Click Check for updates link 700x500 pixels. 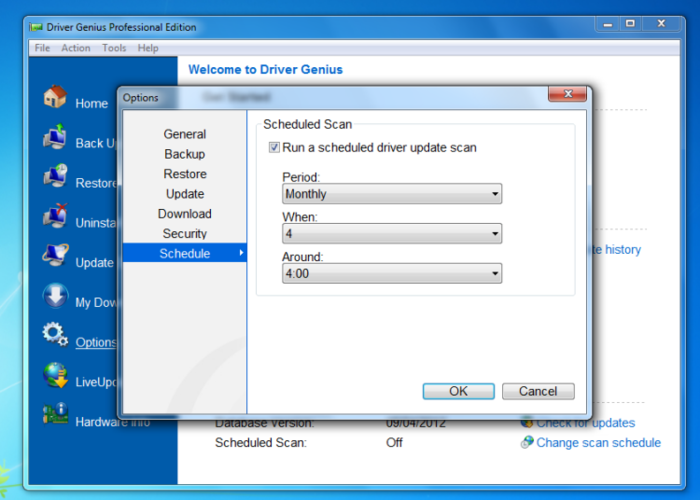click(x=585, y=422)
